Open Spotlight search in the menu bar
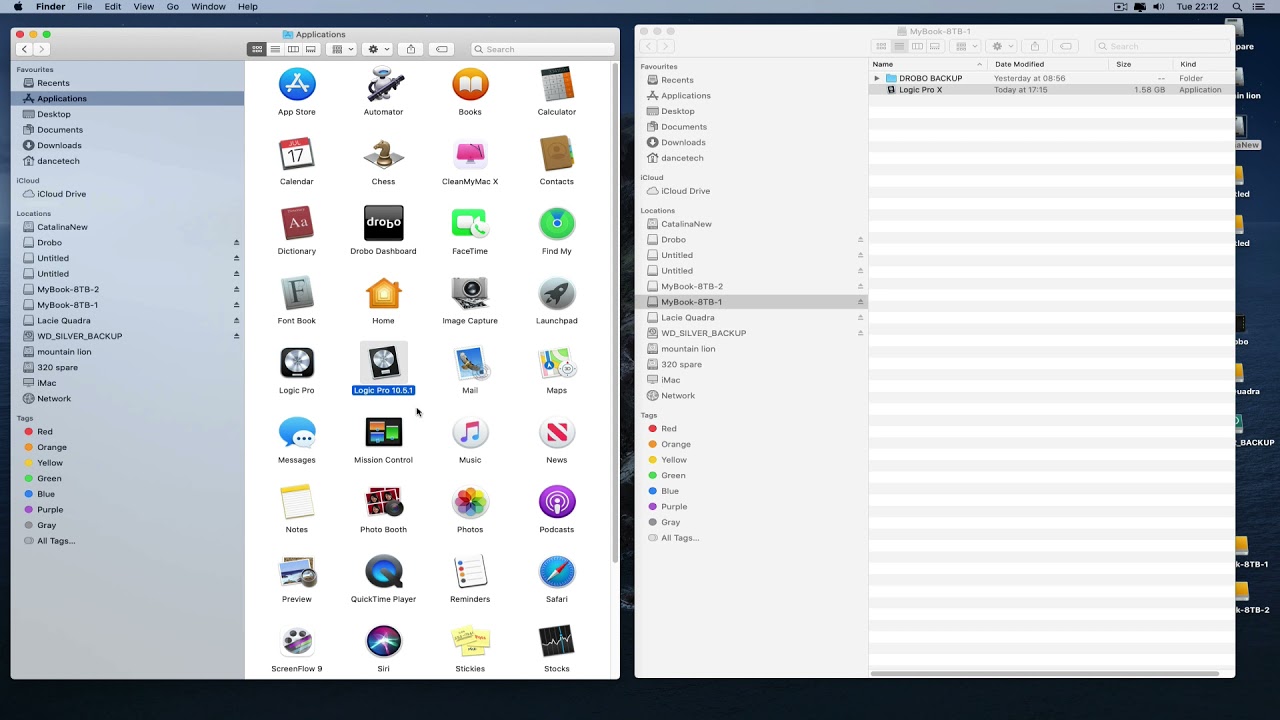The width and height of the screenshot is (1280, 720). (x=1237, y=7)
